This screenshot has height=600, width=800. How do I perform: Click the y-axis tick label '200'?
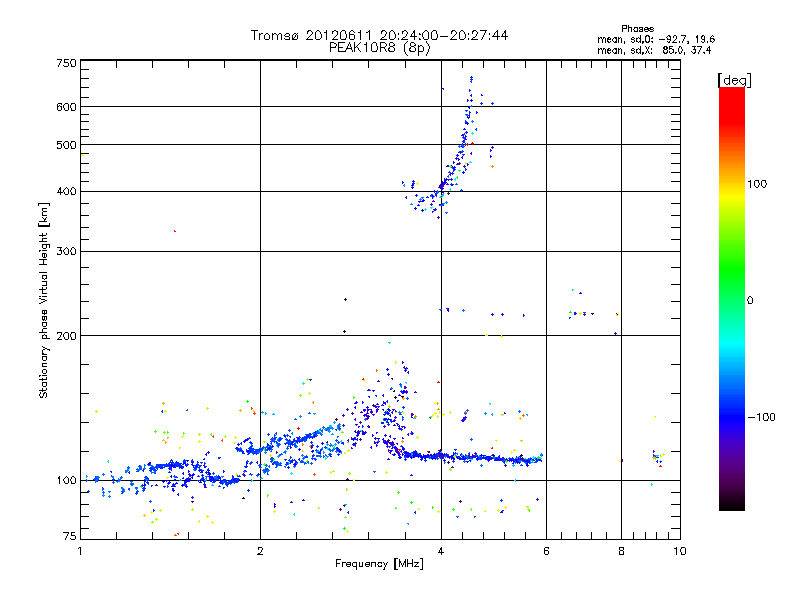66,336
